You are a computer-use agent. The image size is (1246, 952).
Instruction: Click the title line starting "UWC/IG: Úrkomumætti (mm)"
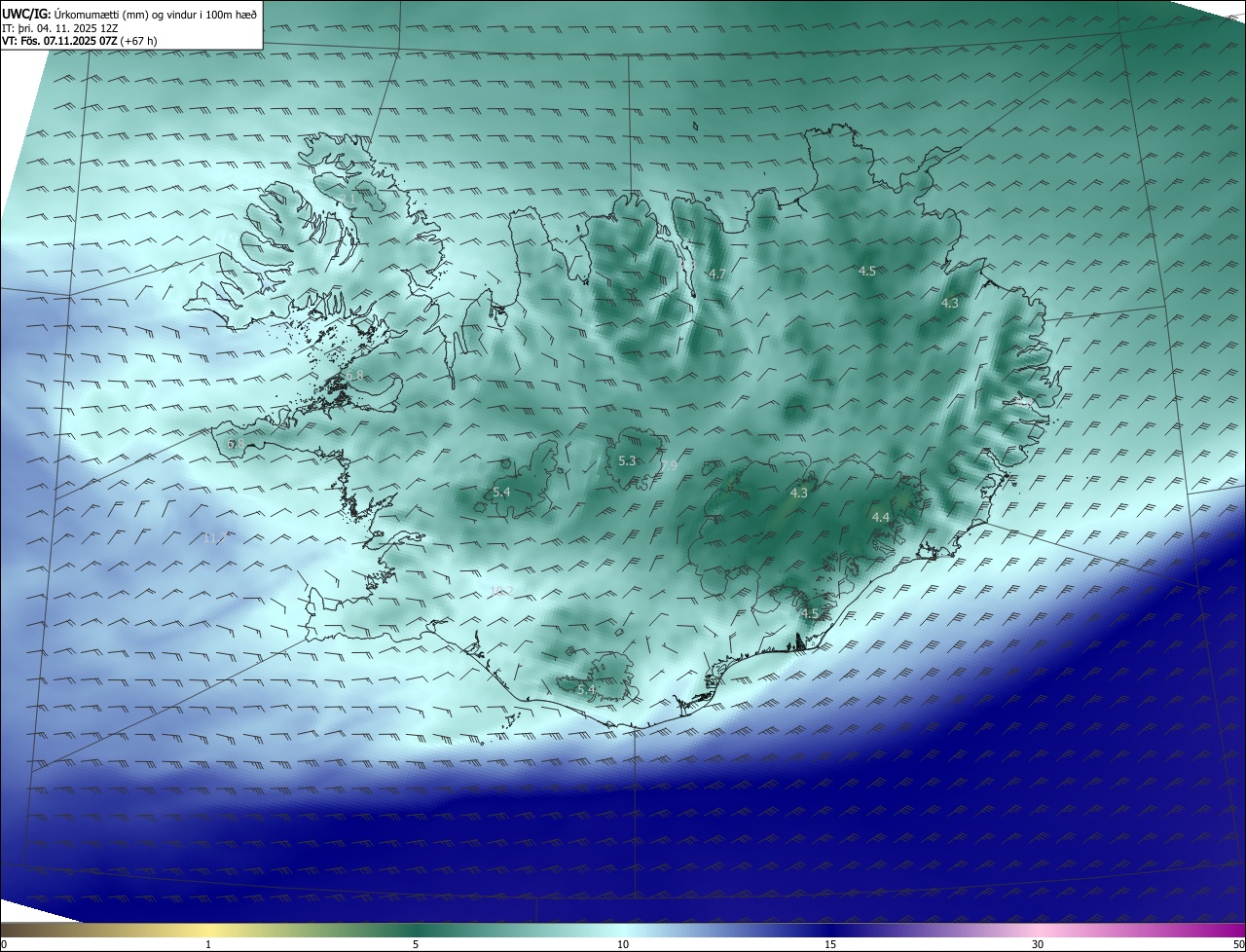(x=129, y=15)
